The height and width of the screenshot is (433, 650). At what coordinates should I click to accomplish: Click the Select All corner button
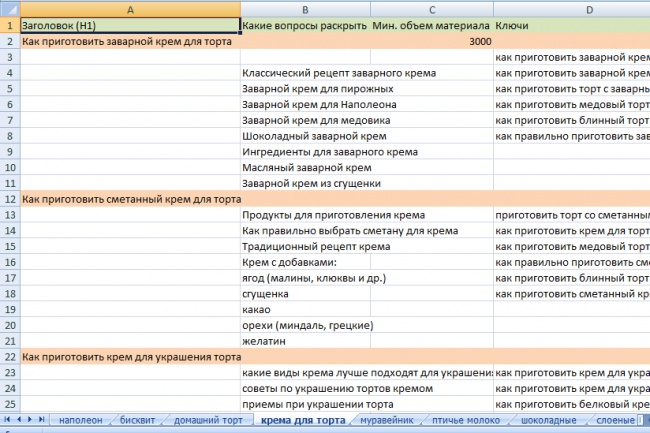click(10, 9)
